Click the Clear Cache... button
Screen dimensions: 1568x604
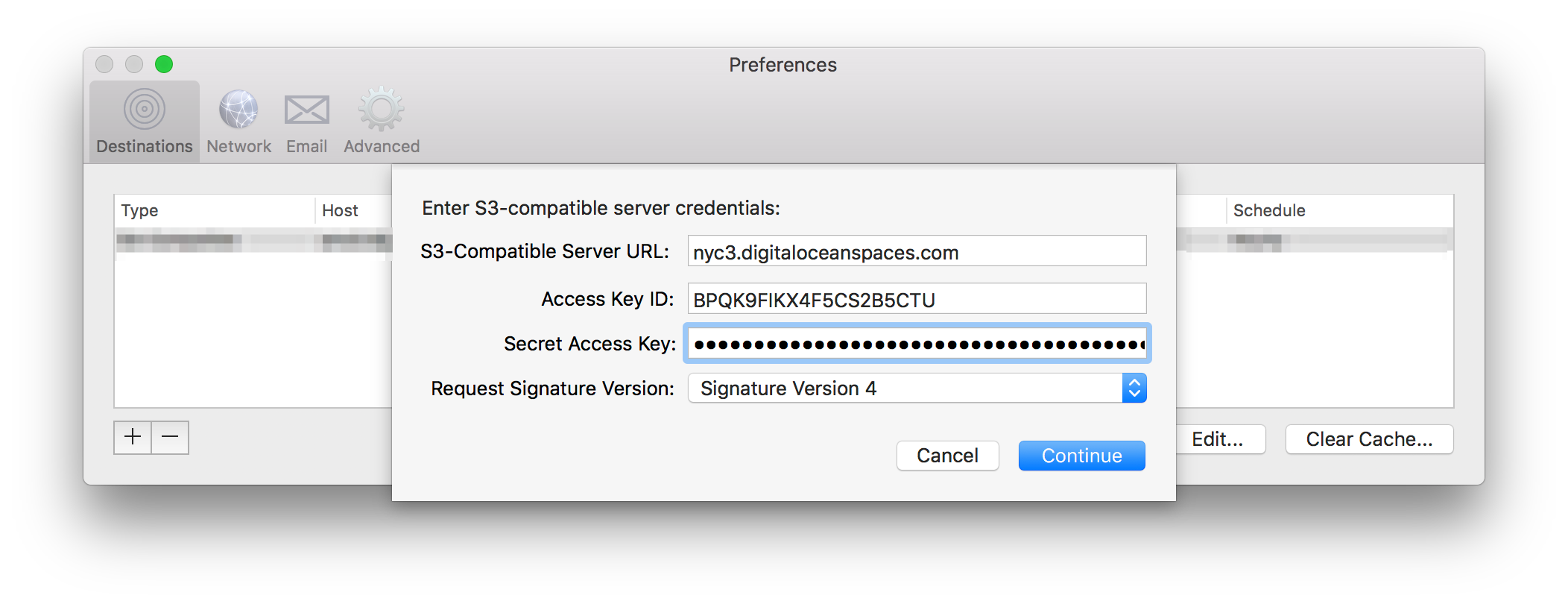pyautogui.click(x=1369, y=439)
